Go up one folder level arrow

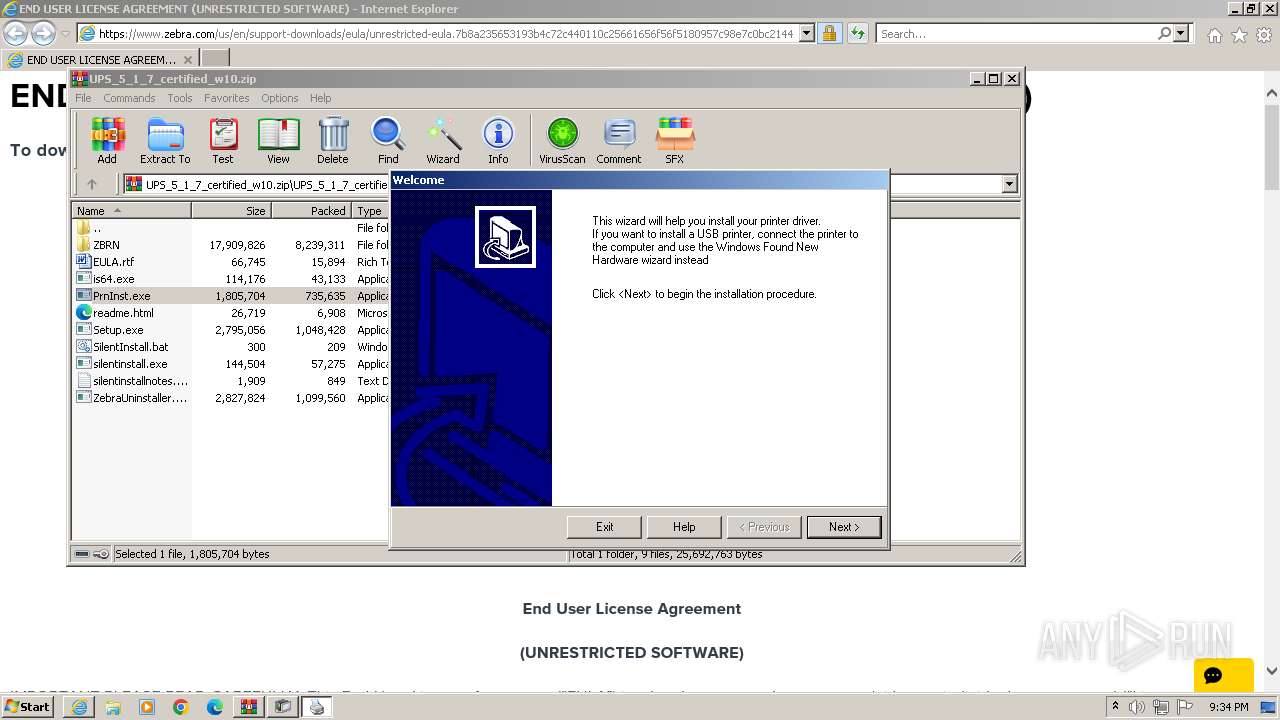(92, 184)
